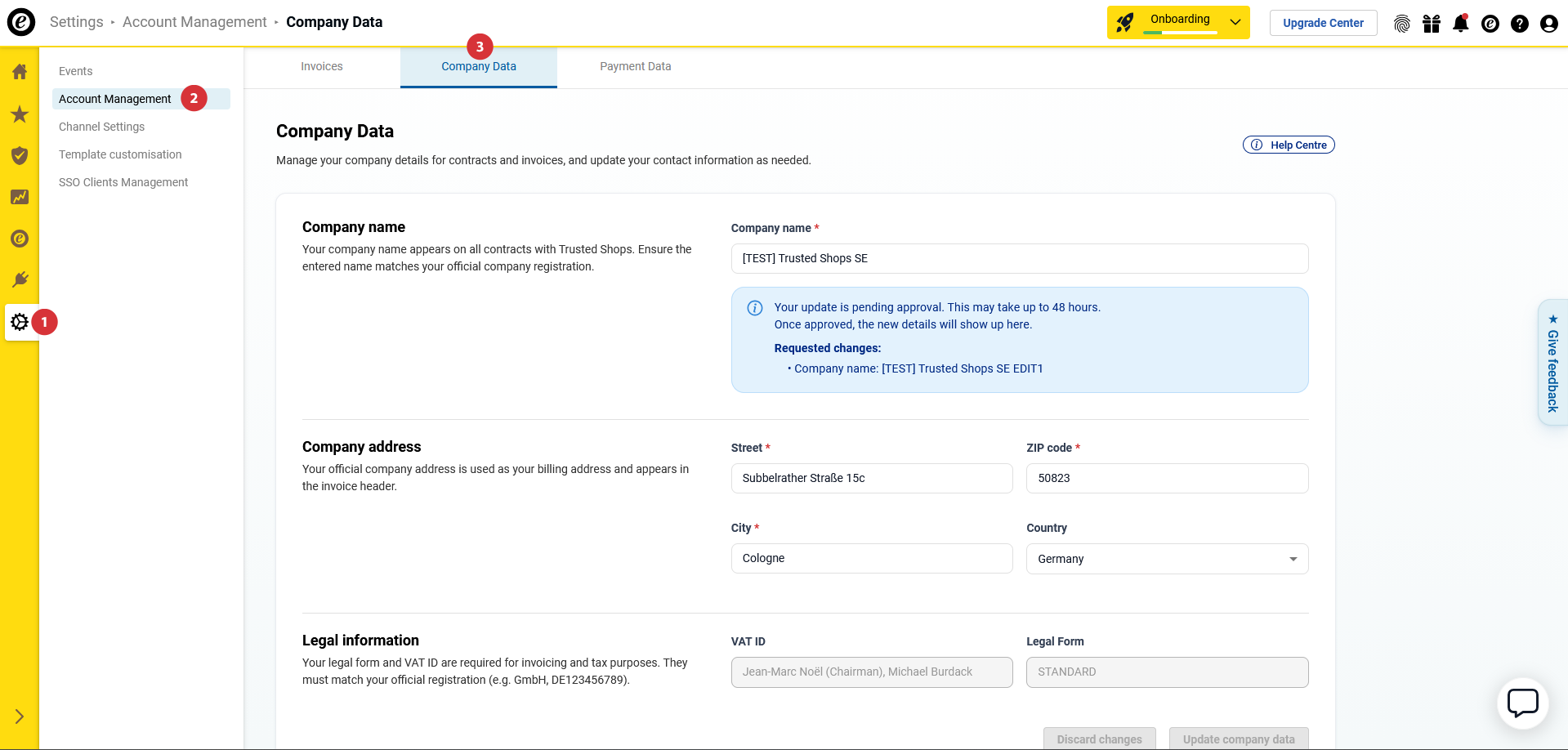This screenshot has height=750, width=1568.
Task: Open the Country dropdown showing Germany
Action: coord(1167,559)
